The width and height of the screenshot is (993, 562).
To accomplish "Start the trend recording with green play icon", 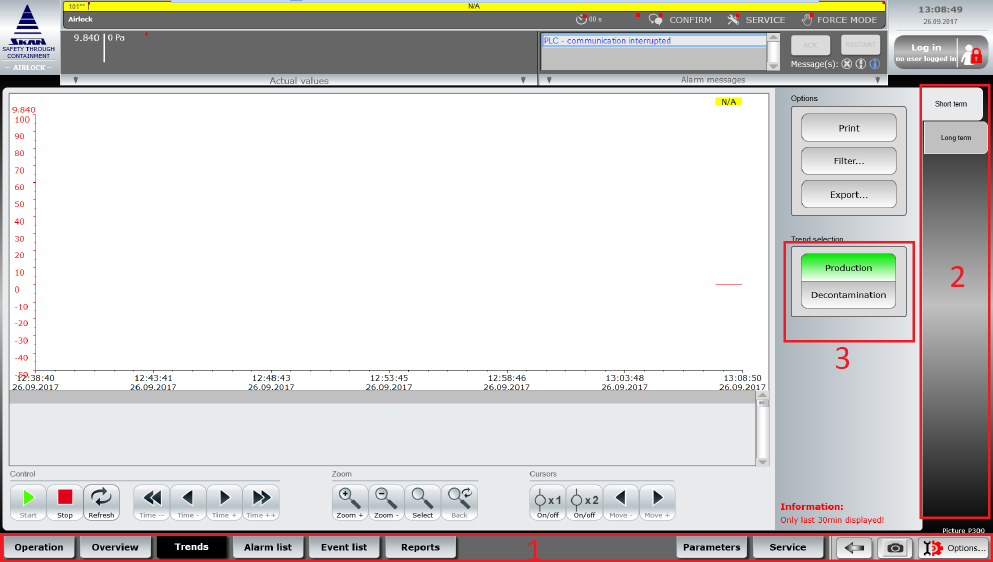I will (x=28, y=502).
